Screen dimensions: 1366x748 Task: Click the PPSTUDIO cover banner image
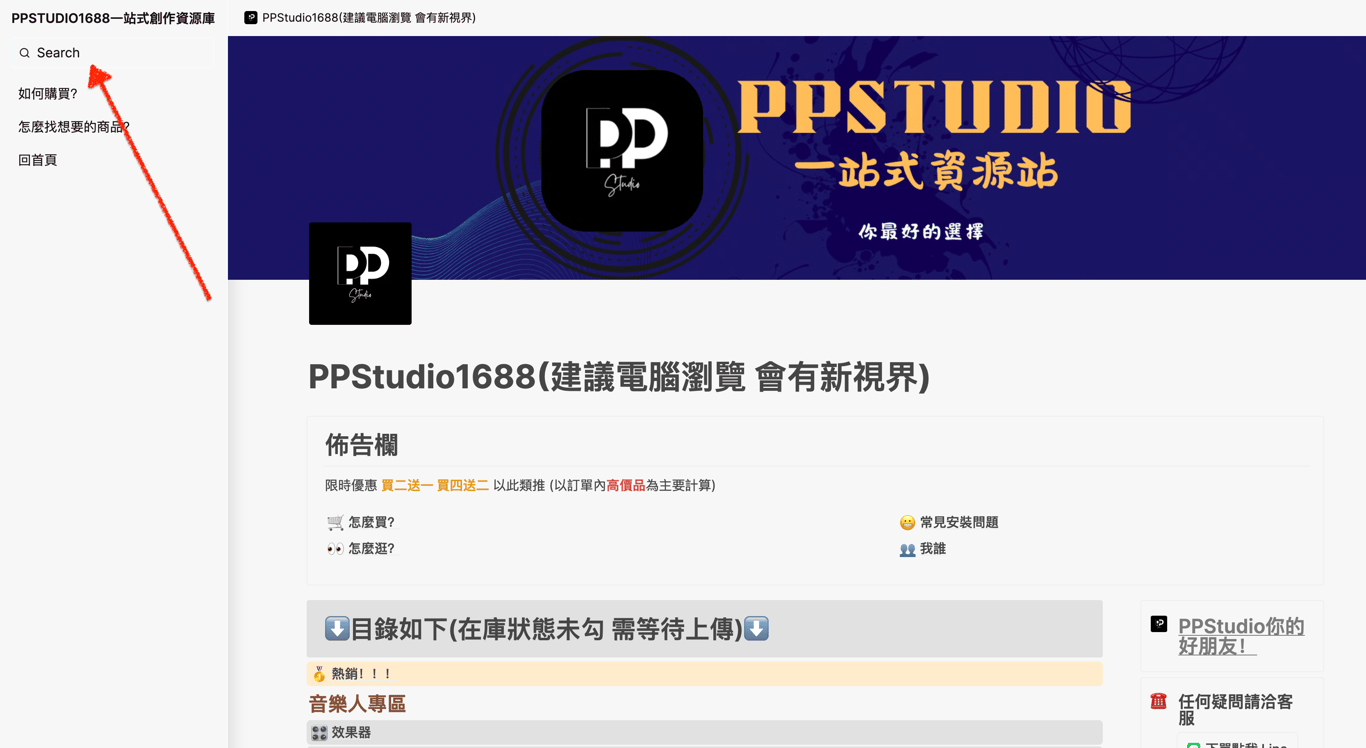(797, 158)
